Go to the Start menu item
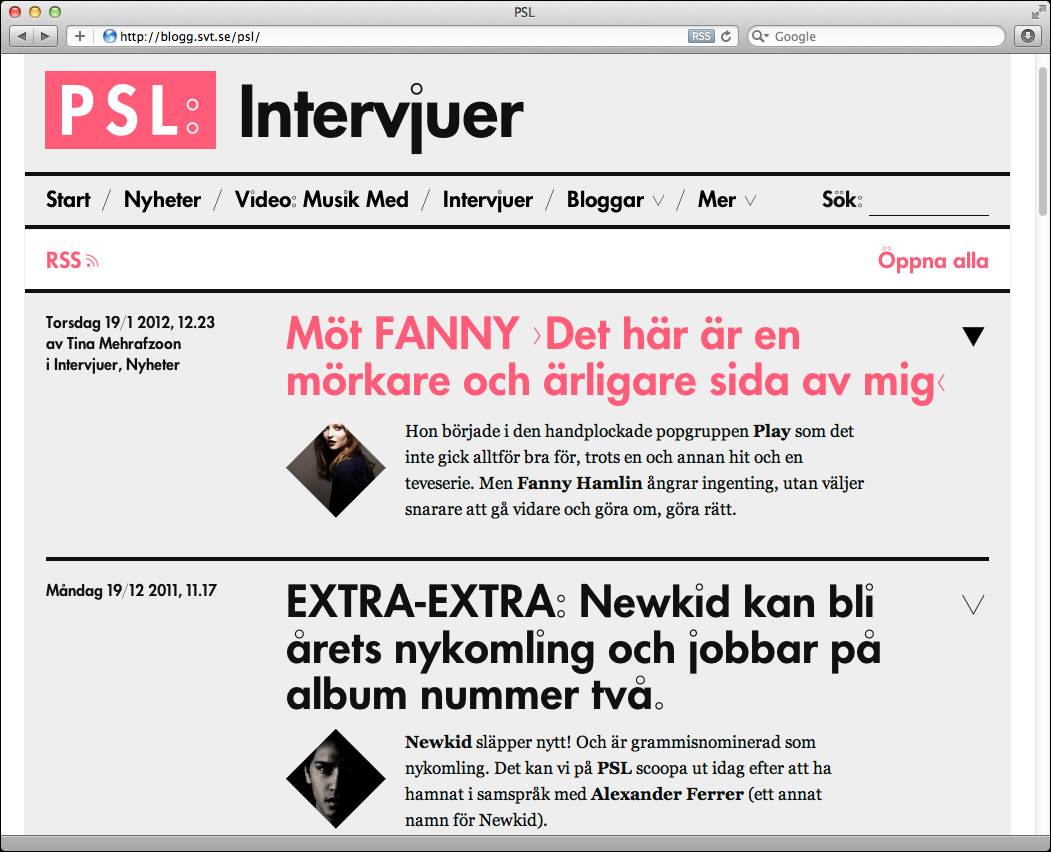 [x=68, y=200]
